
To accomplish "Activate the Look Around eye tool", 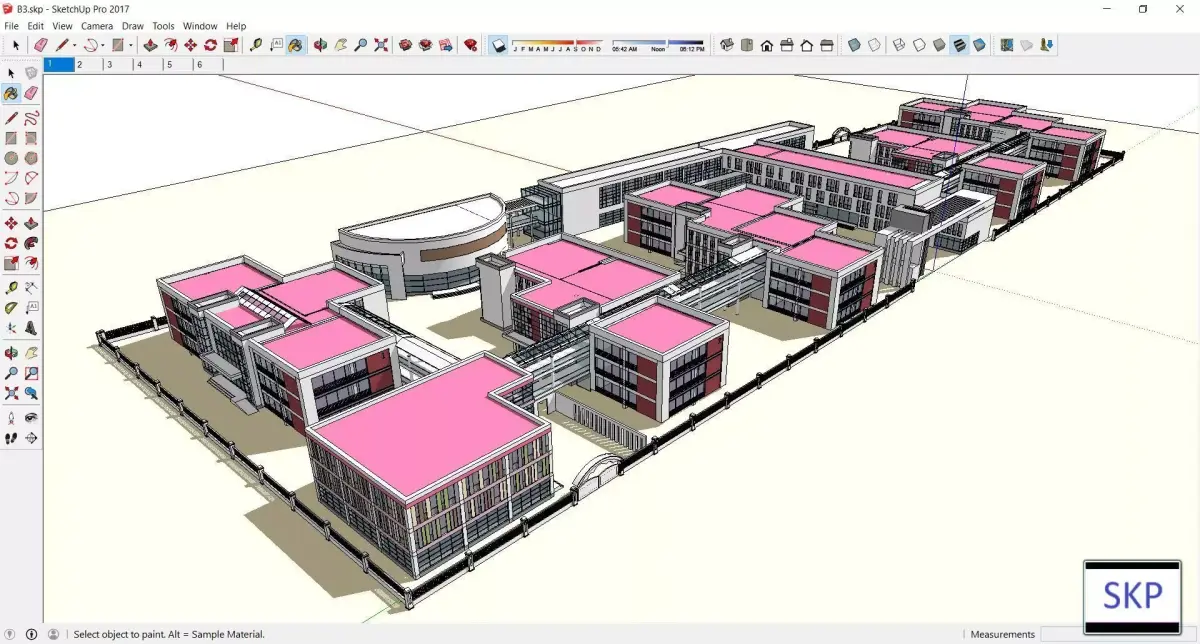I will [x=31, y=417].
